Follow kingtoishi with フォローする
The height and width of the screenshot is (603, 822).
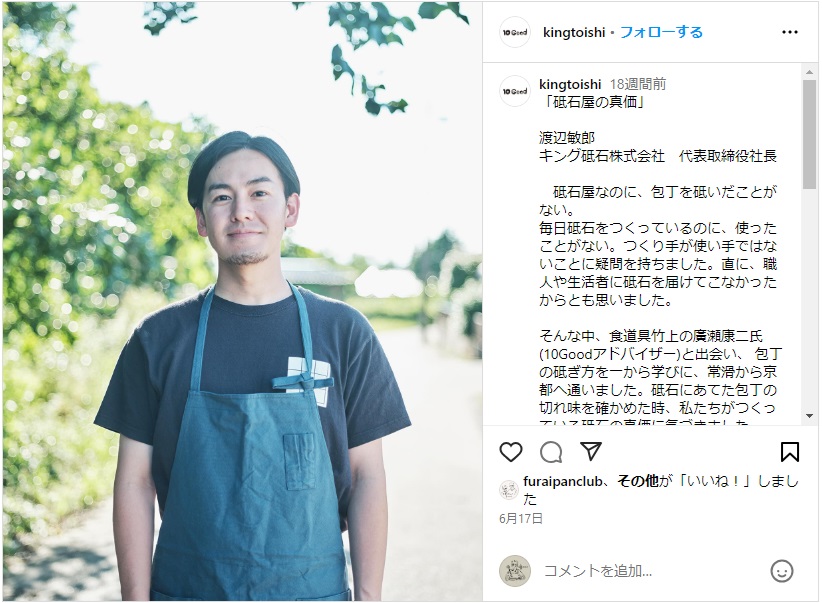point(661,32)
